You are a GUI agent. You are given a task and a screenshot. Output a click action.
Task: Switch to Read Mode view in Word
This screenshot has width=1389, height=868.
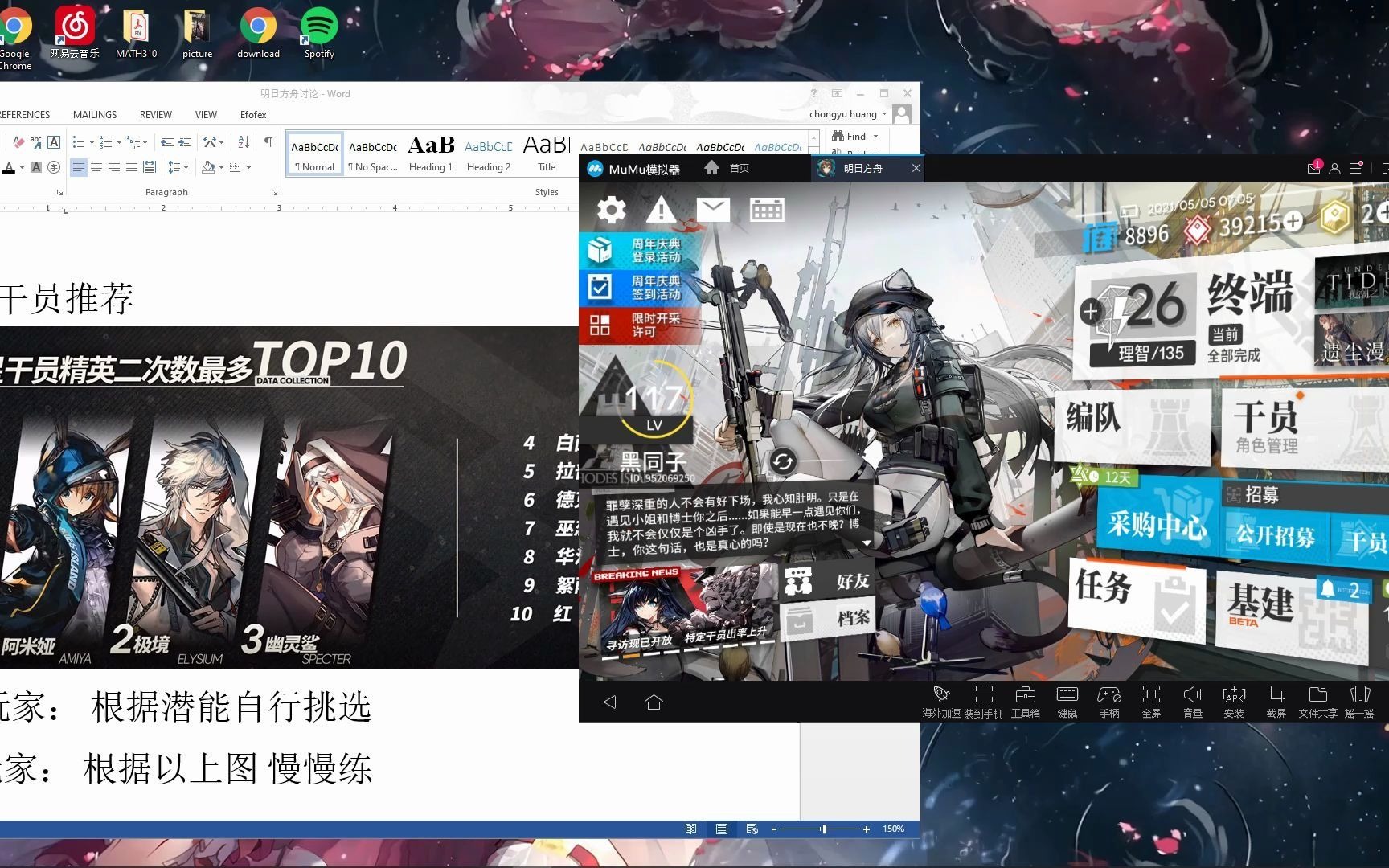pos(690,829)
